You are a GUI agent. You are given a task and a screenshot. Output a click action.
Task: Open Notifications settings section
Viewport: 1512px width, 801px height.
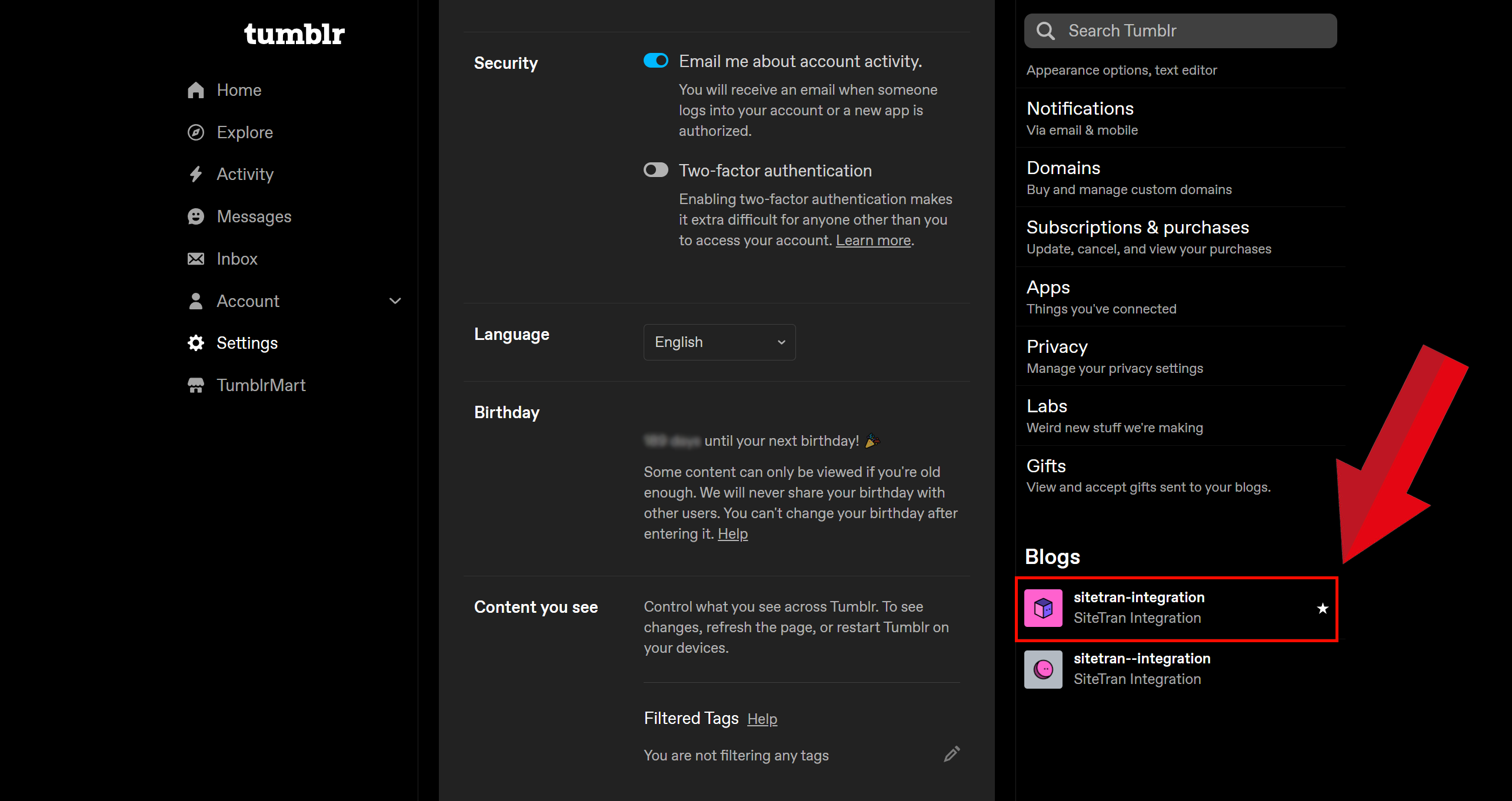click(x=1181, y=118)
